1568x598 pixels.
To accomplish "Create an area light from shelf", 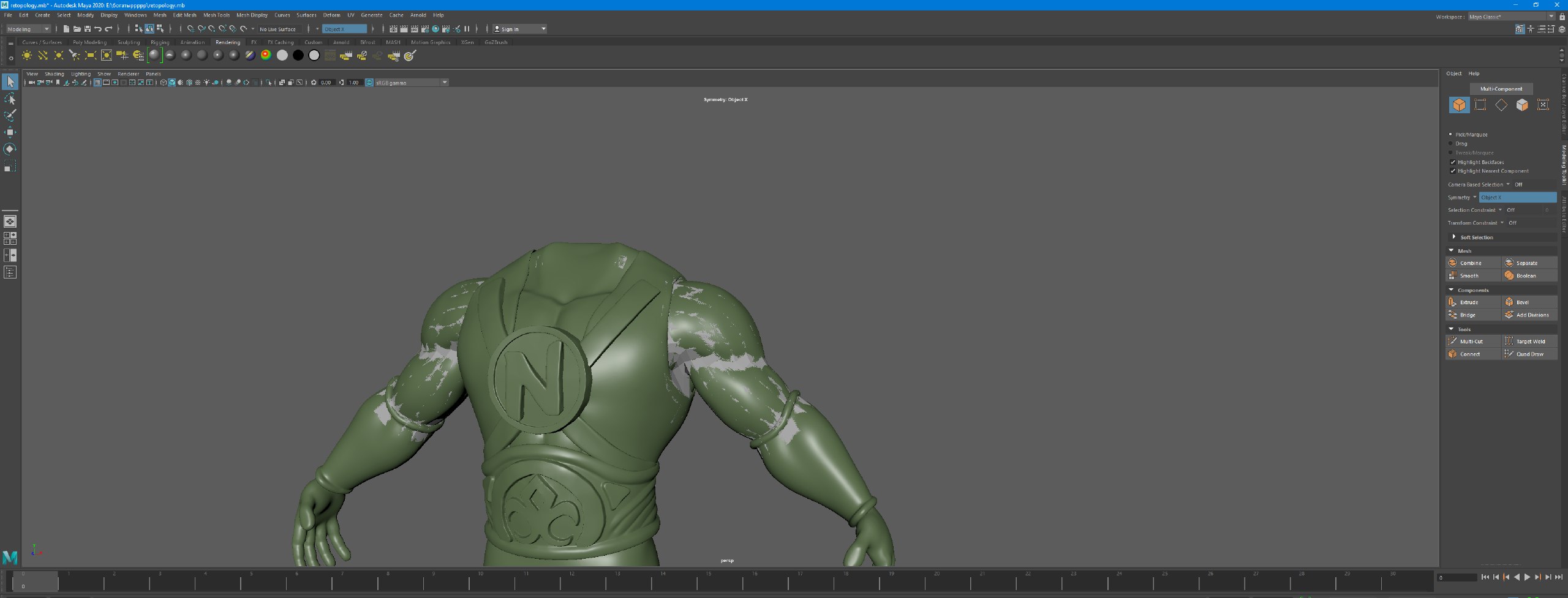I will [x=91, y=56].
